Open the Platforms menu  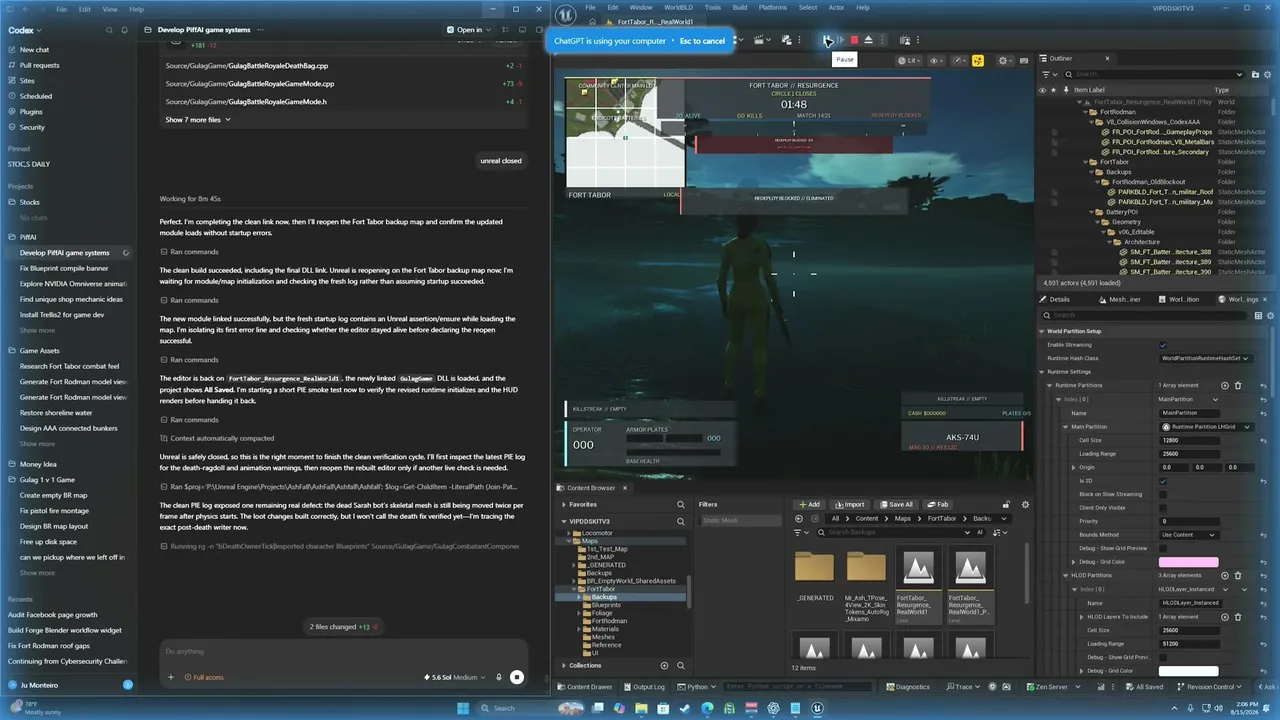(x=773, y=7)
